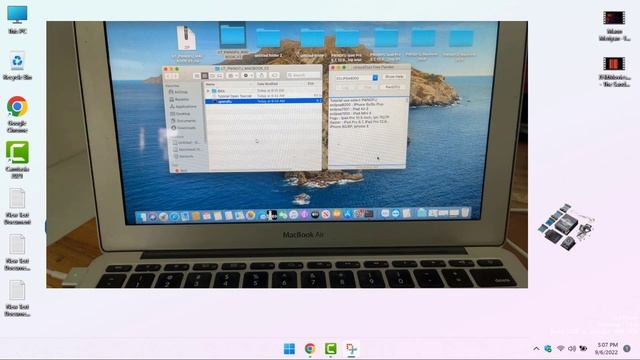
Task: Click the hardware tools box picture on desktop
Action: pos(566,227)
